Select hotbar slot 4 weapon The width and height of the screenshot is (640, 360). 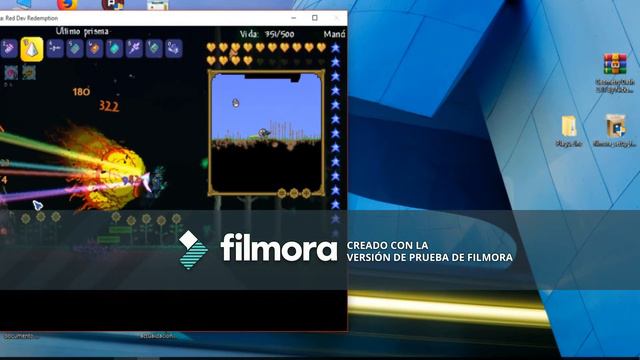pos(55,49)
